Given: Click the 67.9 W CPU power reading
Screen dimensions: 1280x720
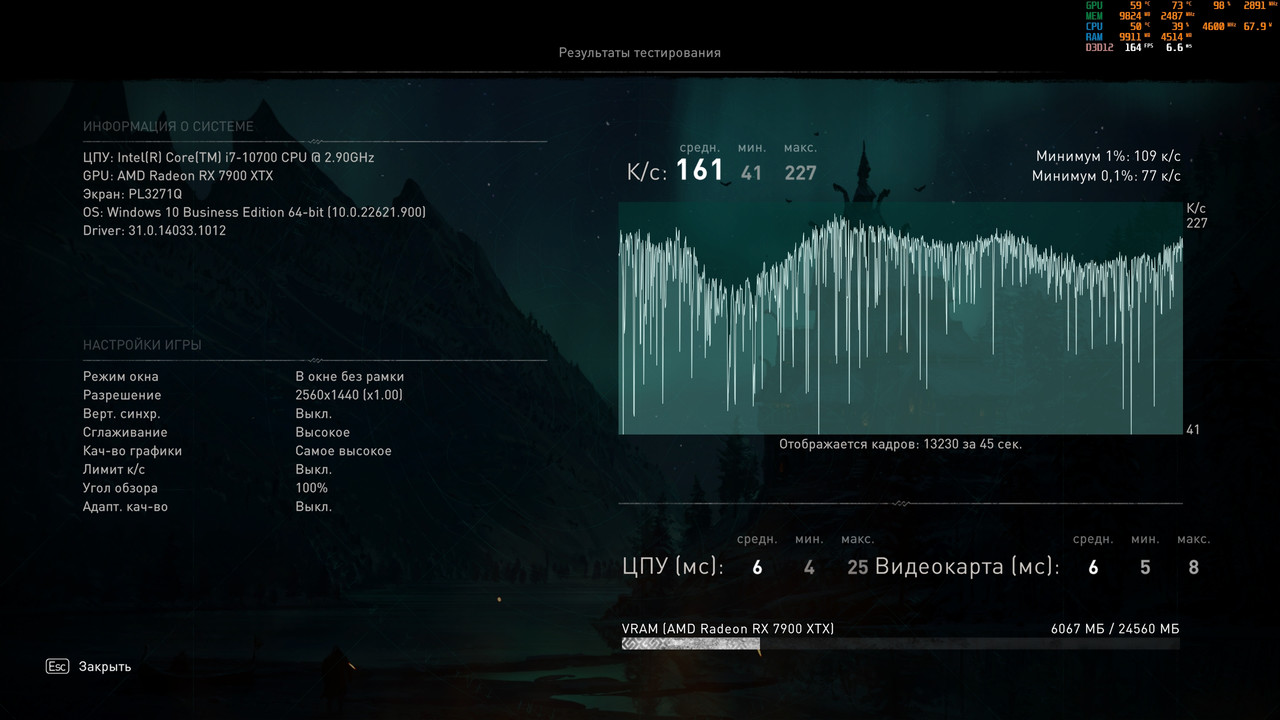Looking at the screenshot, I should pyautogui.click(x=1258, y=26).
